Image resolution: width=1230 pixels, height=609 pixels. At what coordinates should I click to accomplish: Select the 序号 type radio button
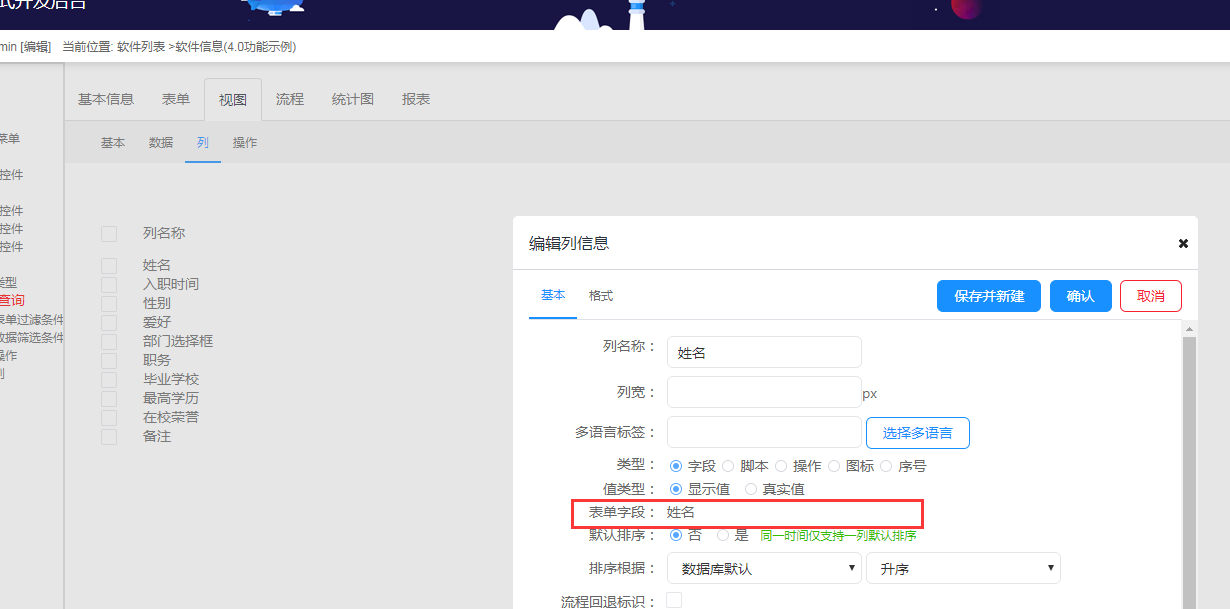pos(886,466)
